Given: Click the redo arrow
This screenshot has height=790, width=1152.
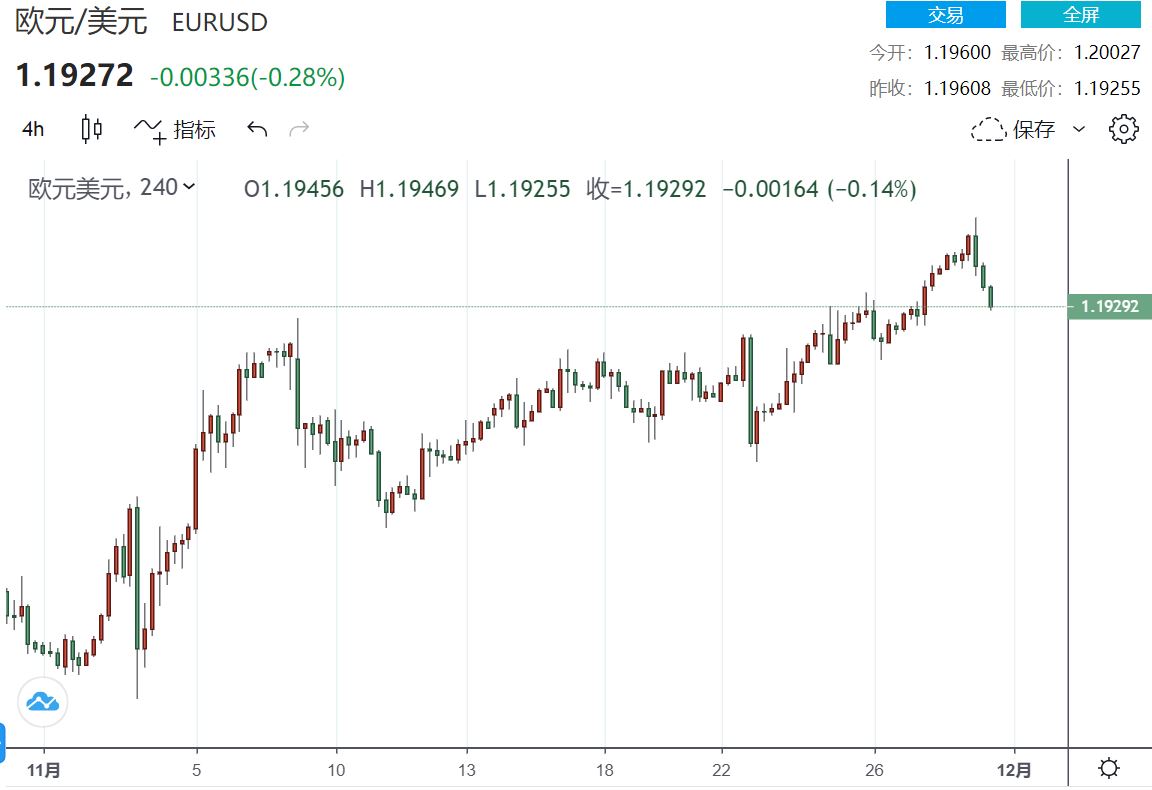Looking at the screenshot, I should point(298,129).
